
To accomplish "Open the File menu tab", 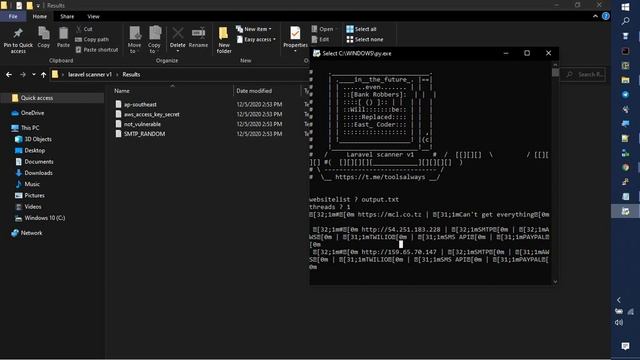I will coord(13,16).
